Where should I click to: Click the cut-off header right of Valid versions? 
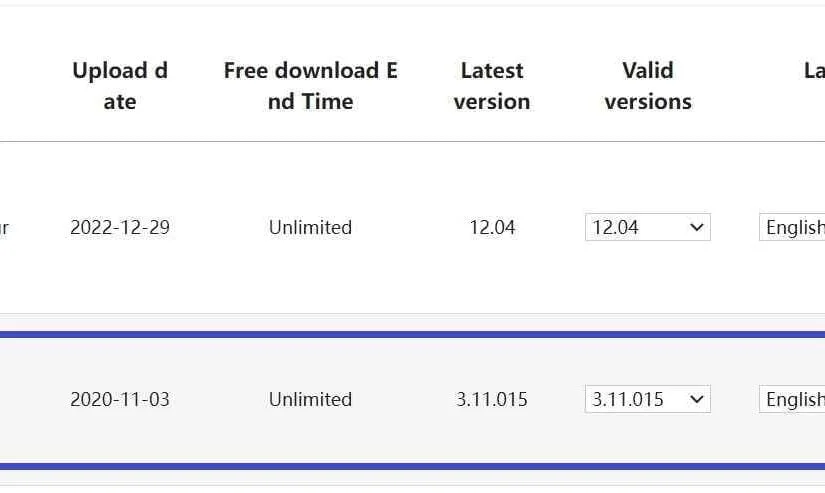click(x=814, y=71)
